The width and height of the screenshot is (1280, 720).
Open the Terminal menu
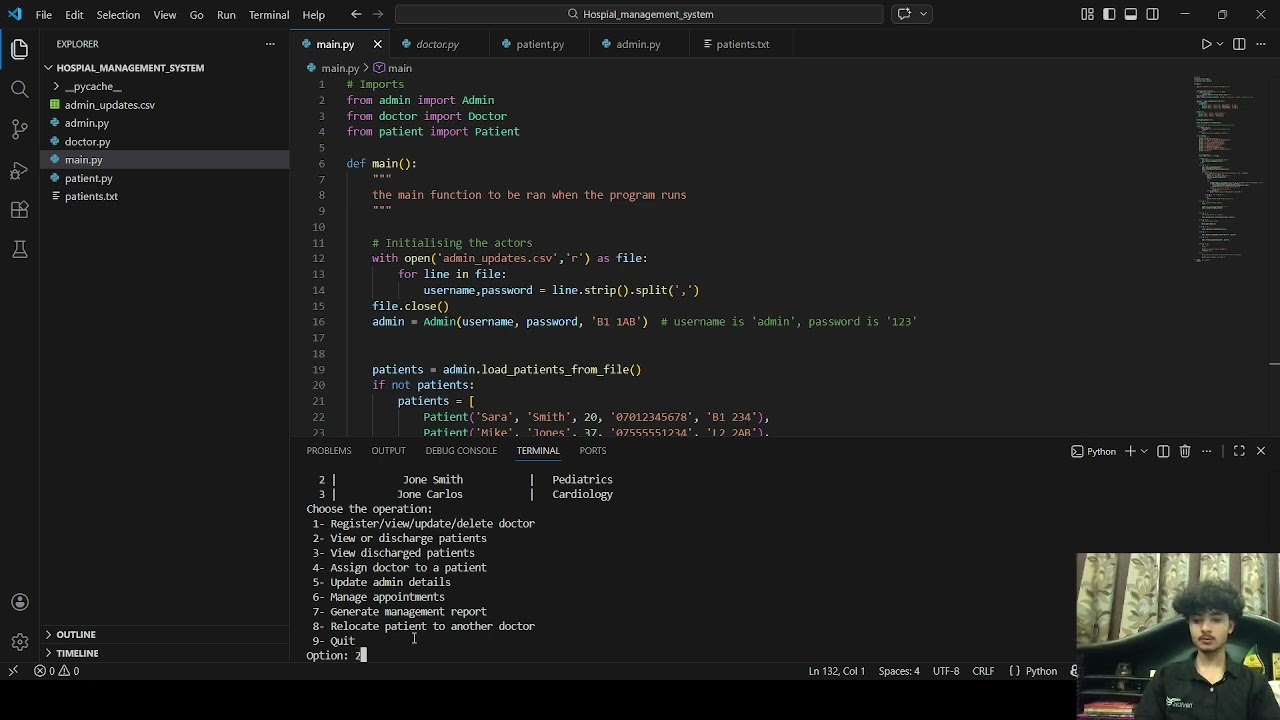coord(269,15)
